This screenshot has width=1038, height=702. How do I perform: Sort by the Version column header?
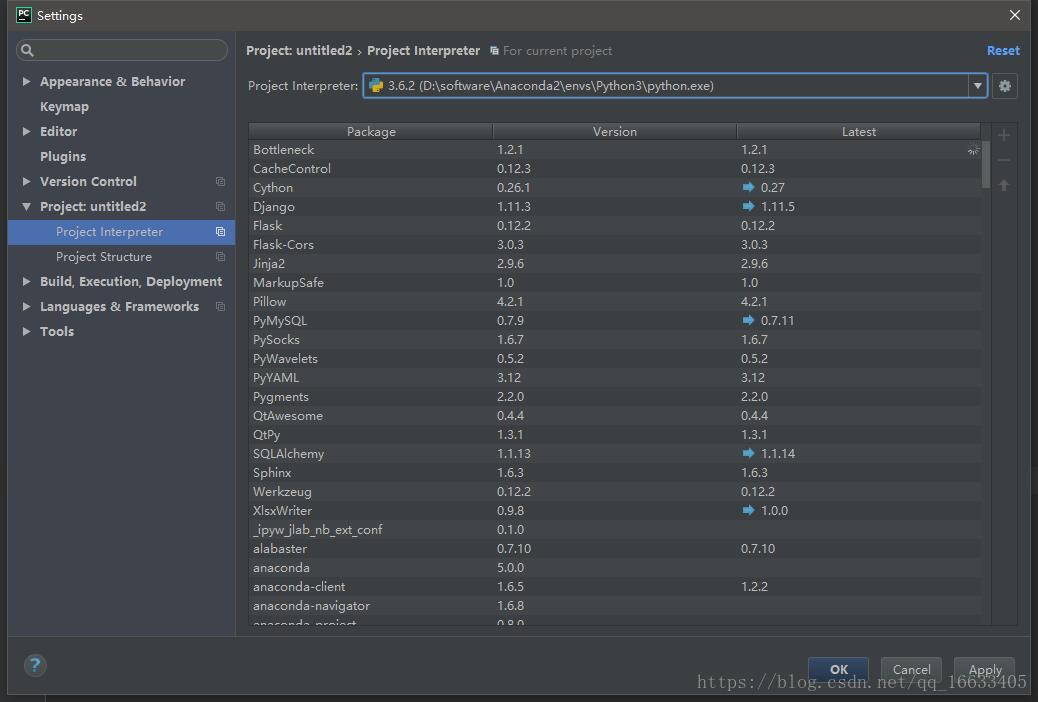coord(615,131)
